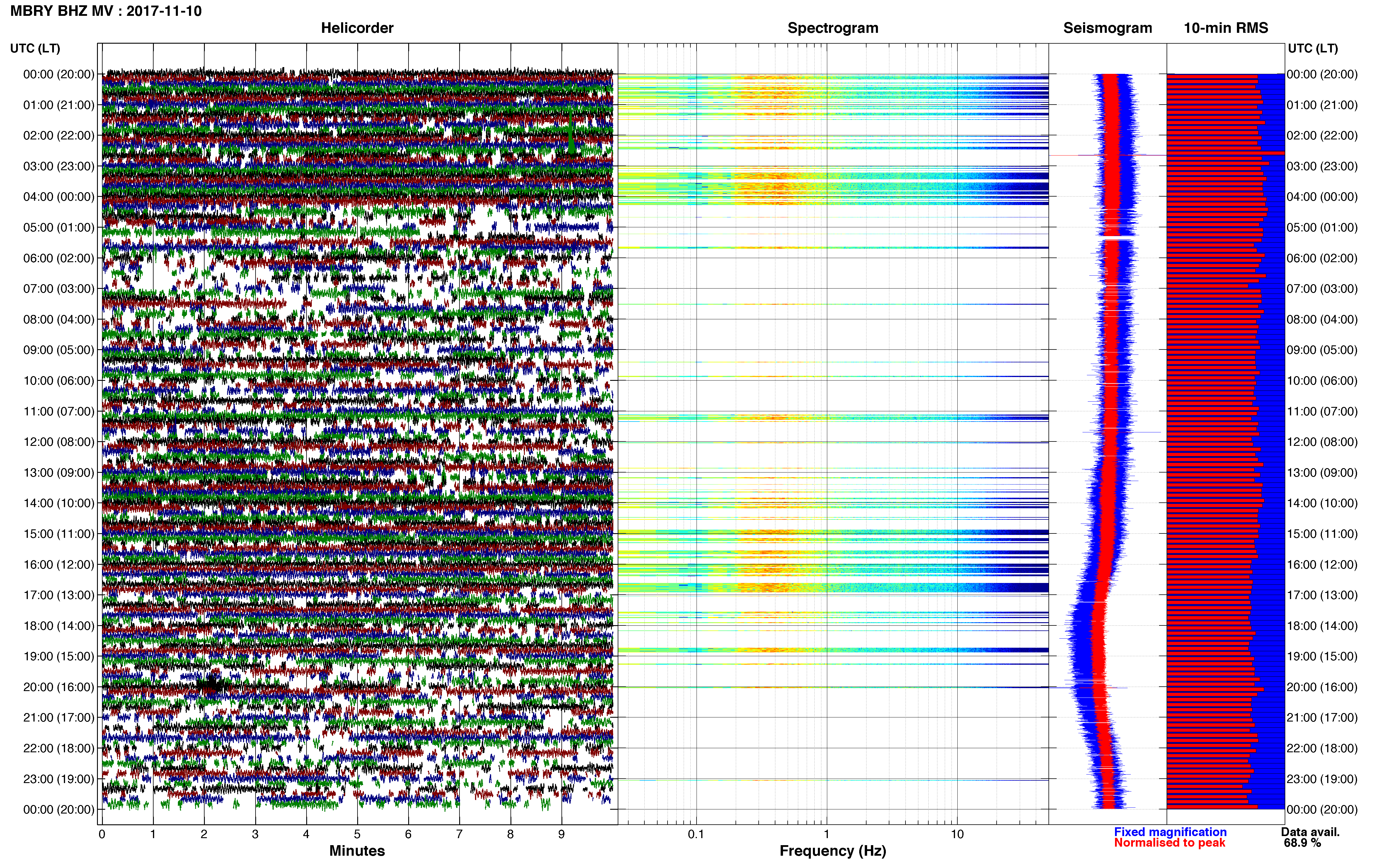Click the 'Data avail.' label
1389x868 pixels.
pos(1310,832)
